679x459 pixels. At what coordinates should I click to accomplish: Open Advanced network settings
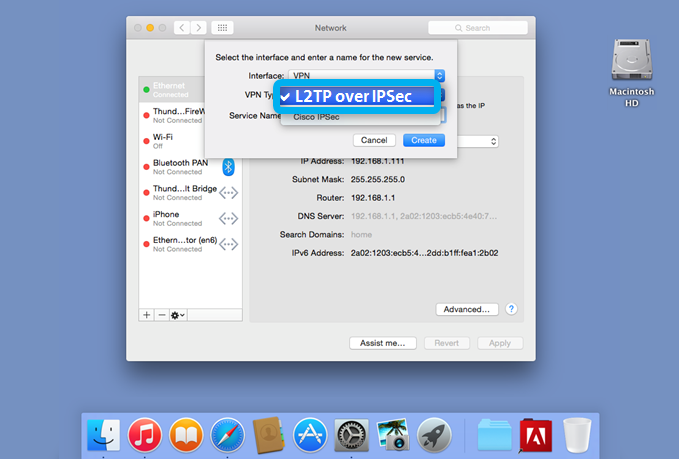[x=467, y=309]
